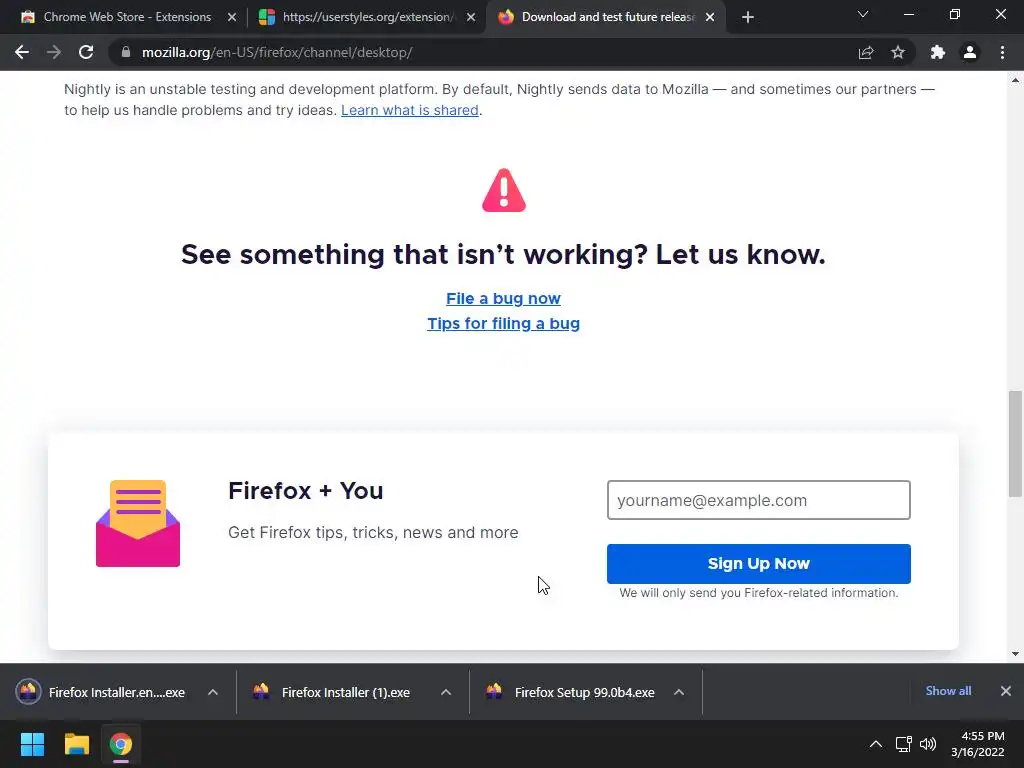Click the page's vertical scrollbar thumb
This screenshot has height=768, width=1024.
point(1015,444)
